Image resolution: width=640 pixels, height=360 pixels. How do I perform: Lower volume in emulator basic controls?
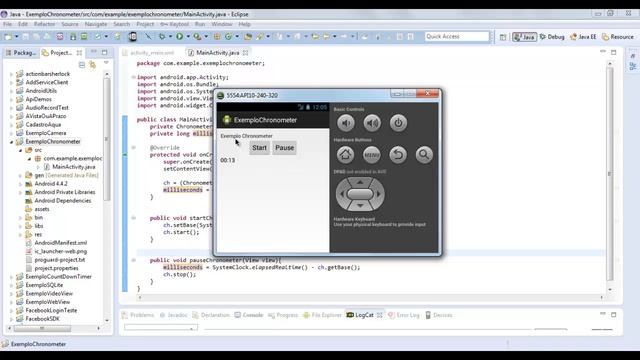[x=346, y=123]
